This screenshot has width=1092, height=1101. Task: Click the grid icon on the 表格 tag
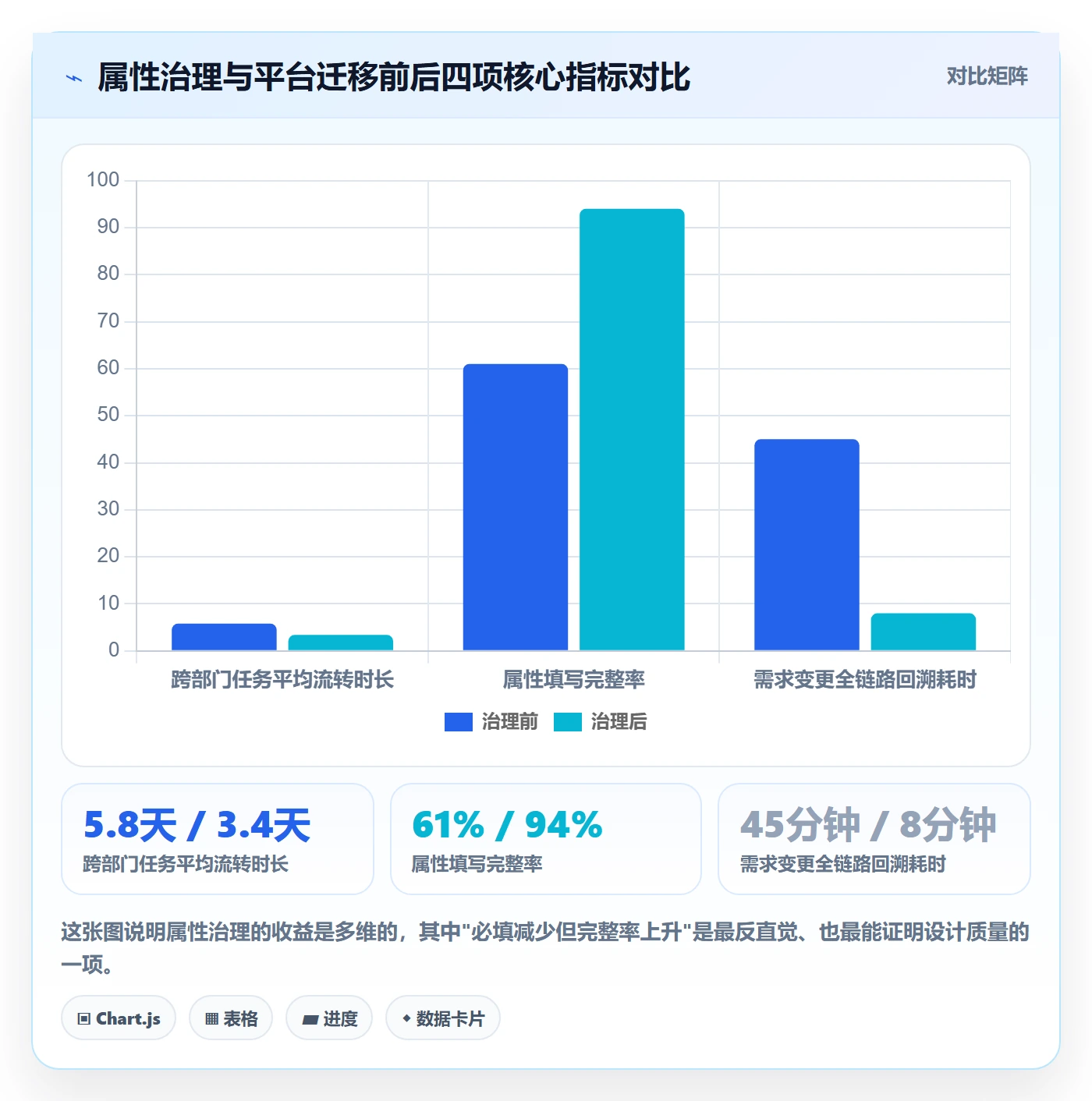pos(211,1018)
